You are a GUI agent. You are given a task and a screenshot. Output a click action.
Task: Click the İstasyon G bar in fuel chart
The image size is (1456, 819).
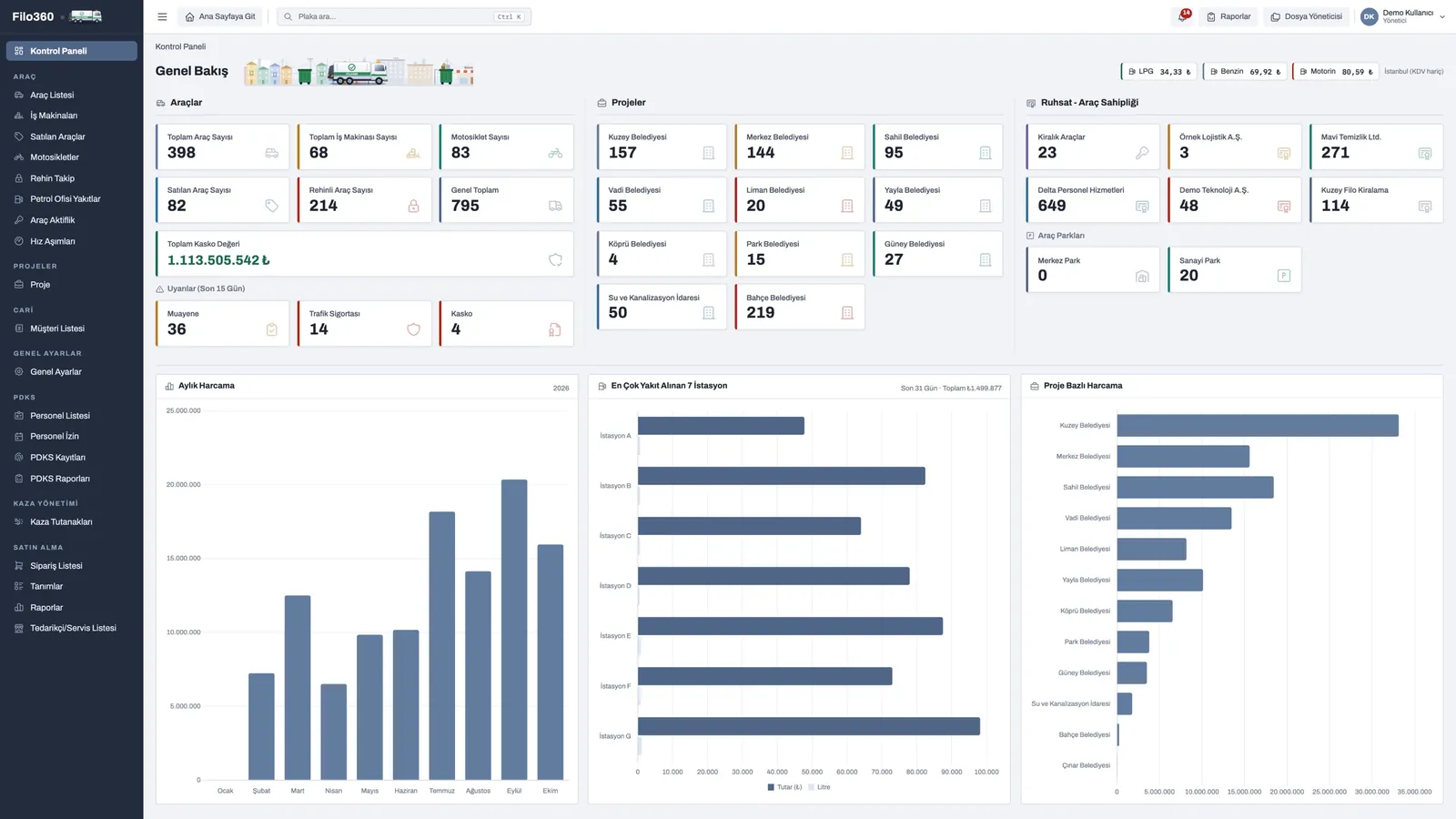pyautogui.click(x=809, y=726)
